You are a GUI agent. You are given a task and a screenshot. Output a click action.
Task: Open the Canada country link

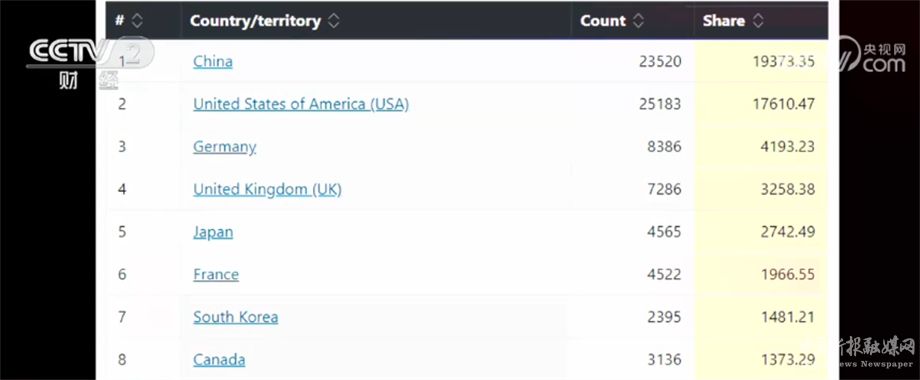[219, 359]
